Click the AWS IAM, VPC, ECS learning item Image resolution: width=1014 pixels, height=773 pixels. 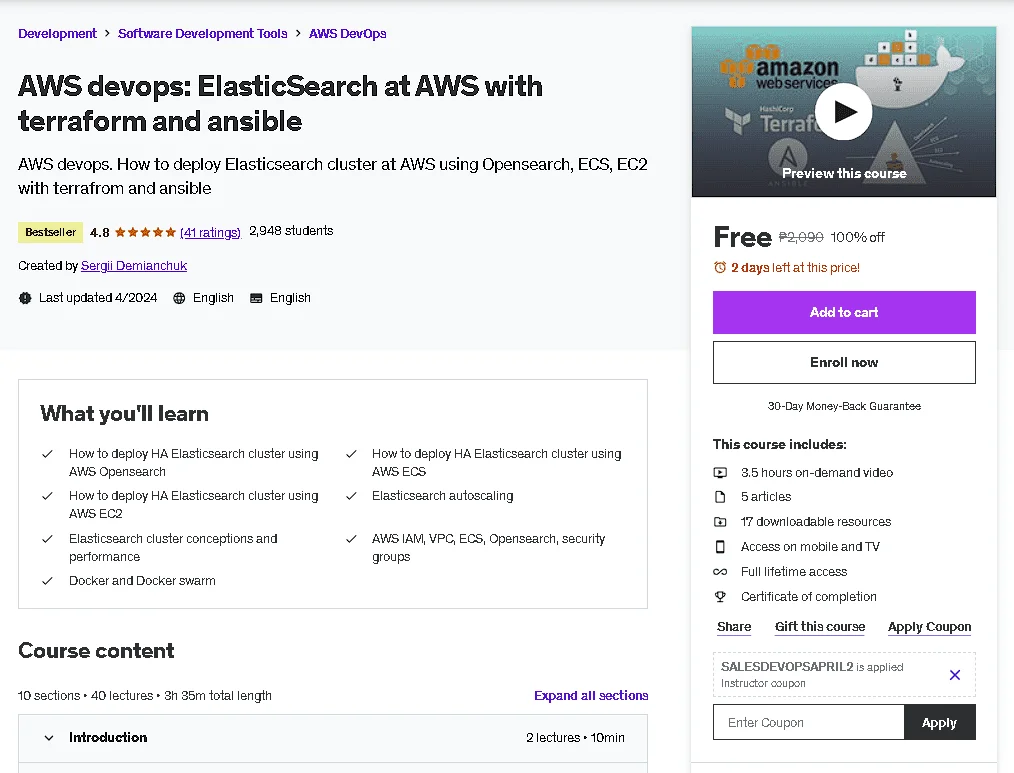pos(488,548)
